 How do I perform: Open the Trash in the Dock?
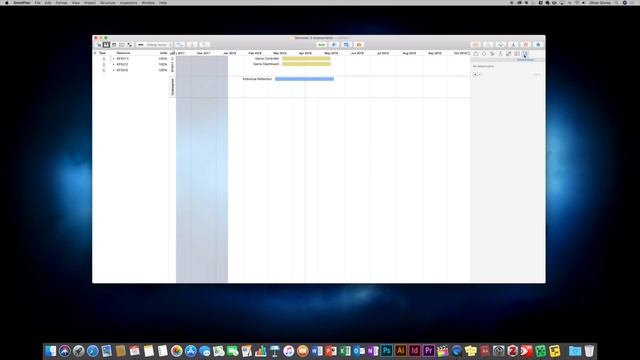coord(589,351)
